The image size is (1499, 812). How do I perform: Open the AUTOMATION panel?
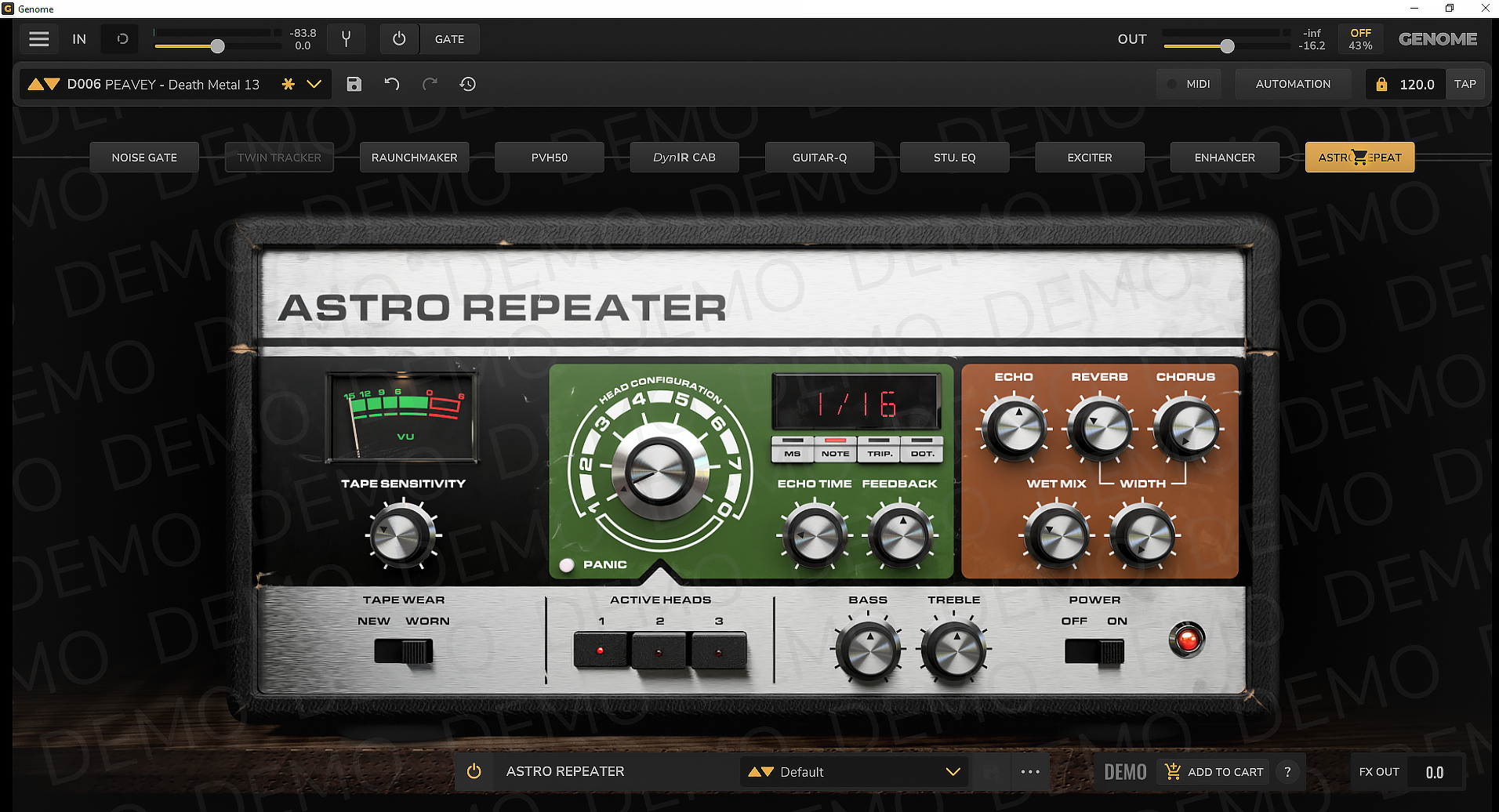[x=1294, y=84]
